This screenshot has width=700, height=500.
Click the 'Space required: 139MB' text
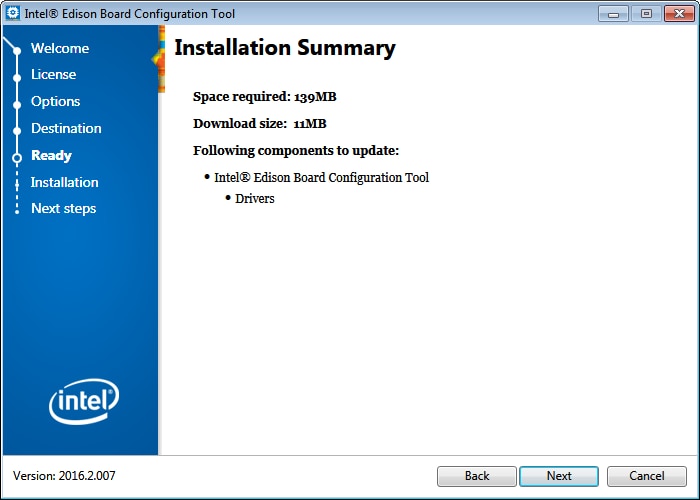[265, 97]
